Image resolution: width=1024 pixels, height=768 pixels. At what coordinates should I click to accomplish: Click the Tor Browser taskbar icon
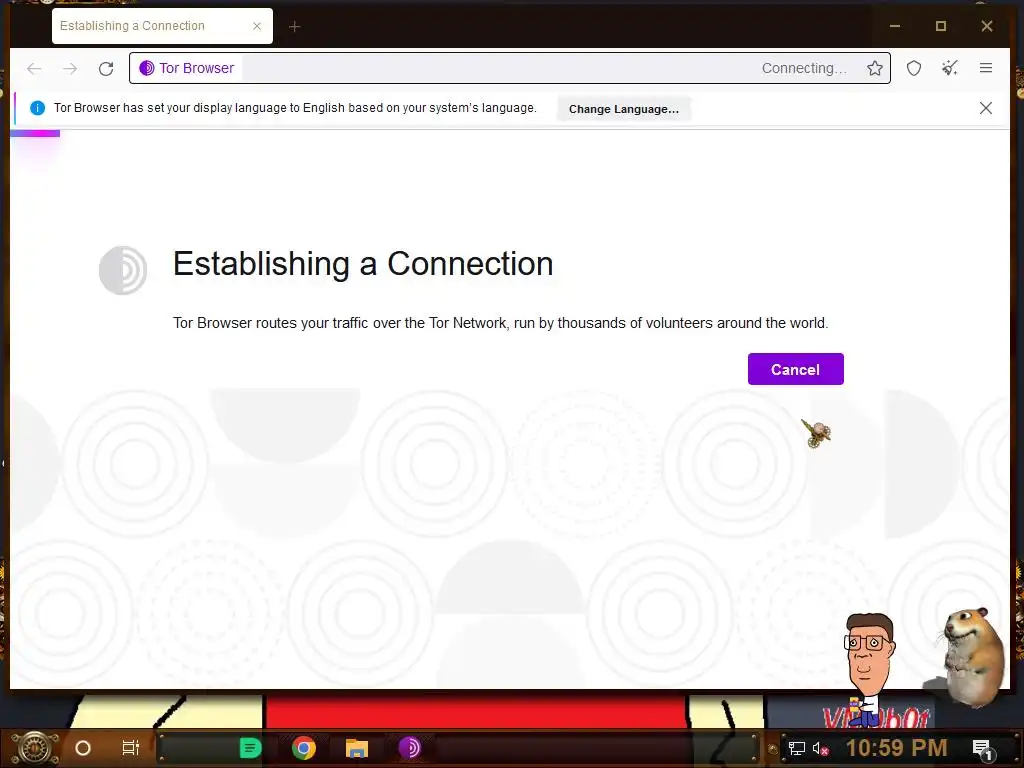pyautogui.click(x=409, y=748)
